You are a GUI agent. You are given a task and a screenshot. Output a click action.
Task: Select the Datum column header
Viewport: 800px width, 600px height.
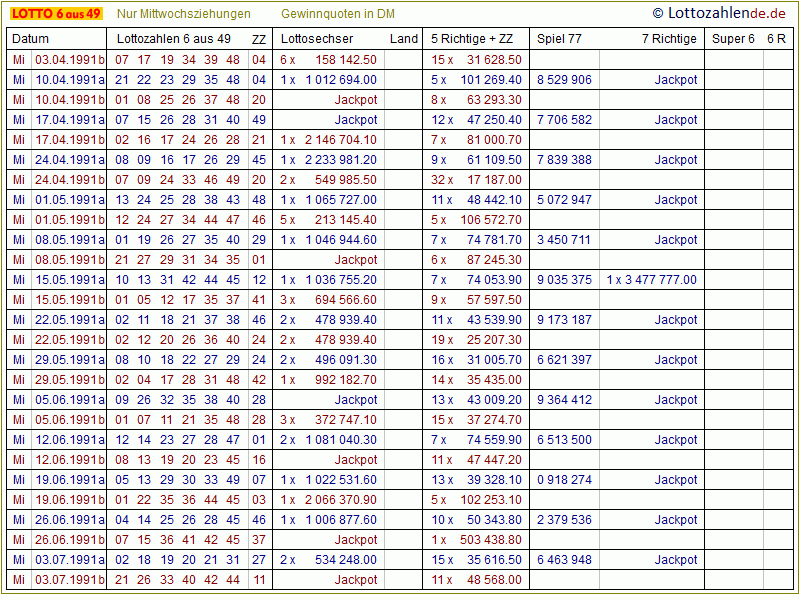(31, 39)
